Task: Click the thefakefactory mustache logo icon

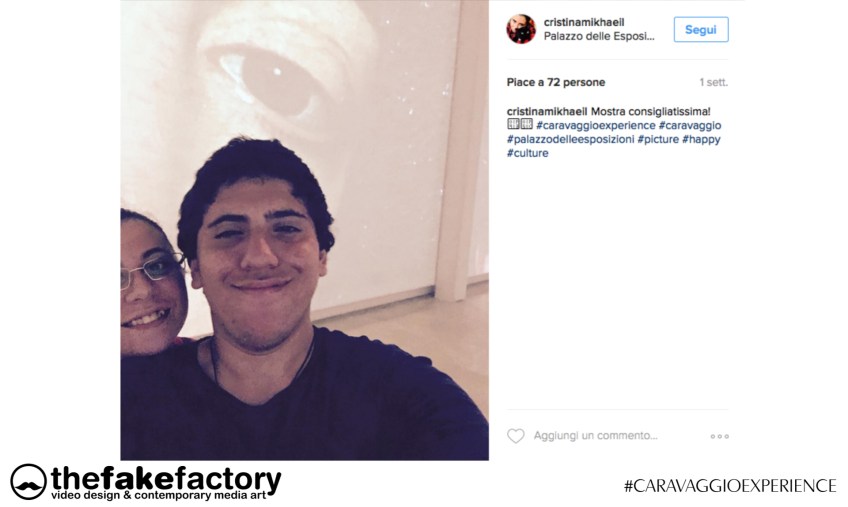Action: coord(28,481)
